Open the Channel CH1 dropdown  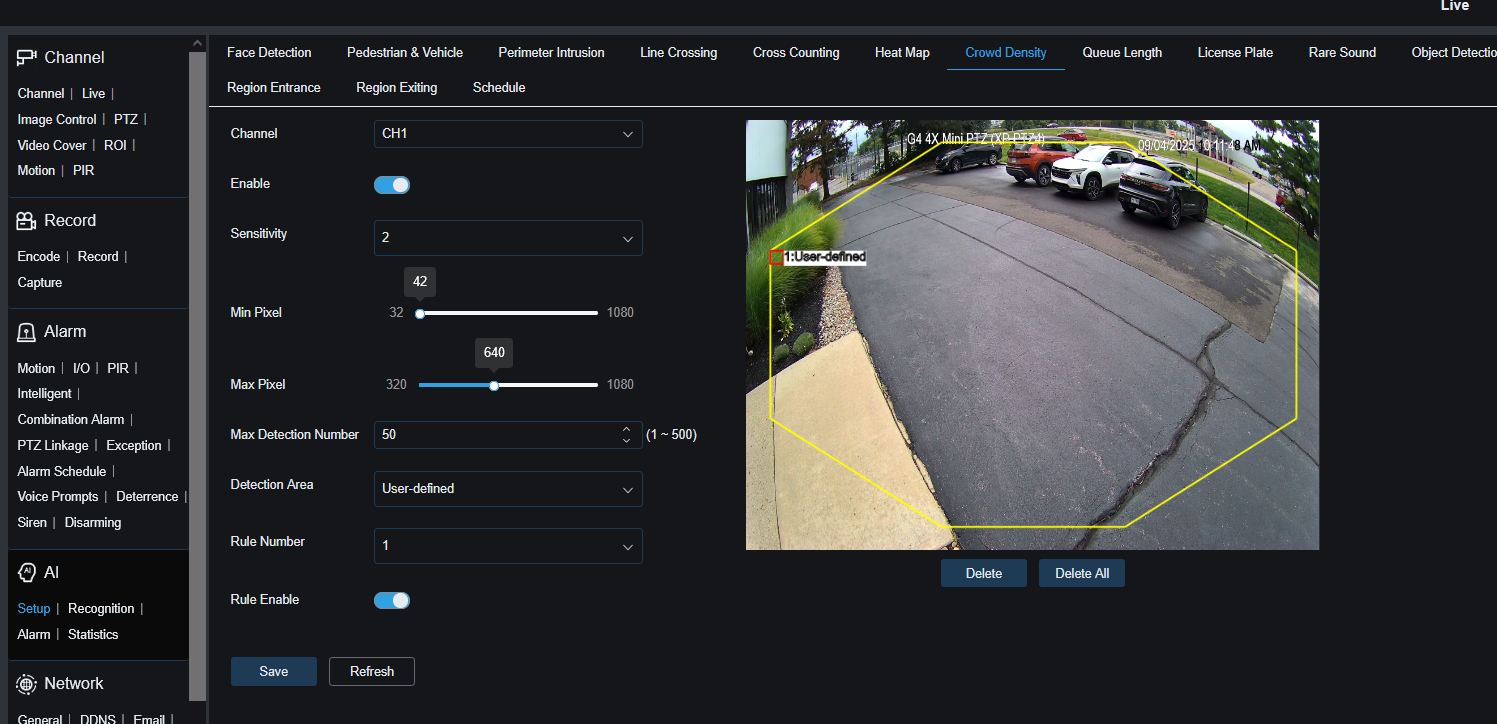[x=508, y=134]
